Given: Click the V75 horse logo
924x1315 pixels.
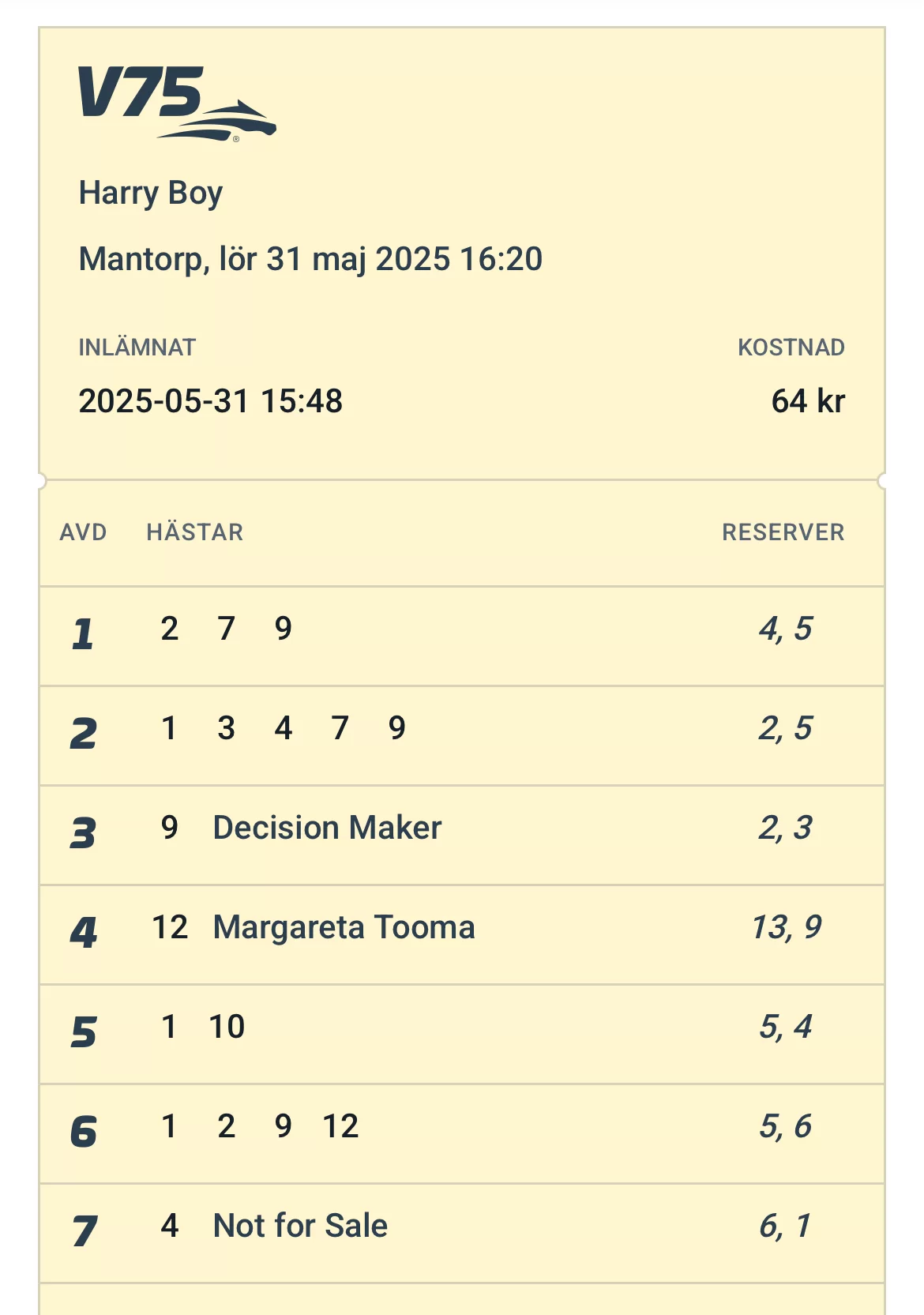Looking at the screenshot, I should coord(175,103).
